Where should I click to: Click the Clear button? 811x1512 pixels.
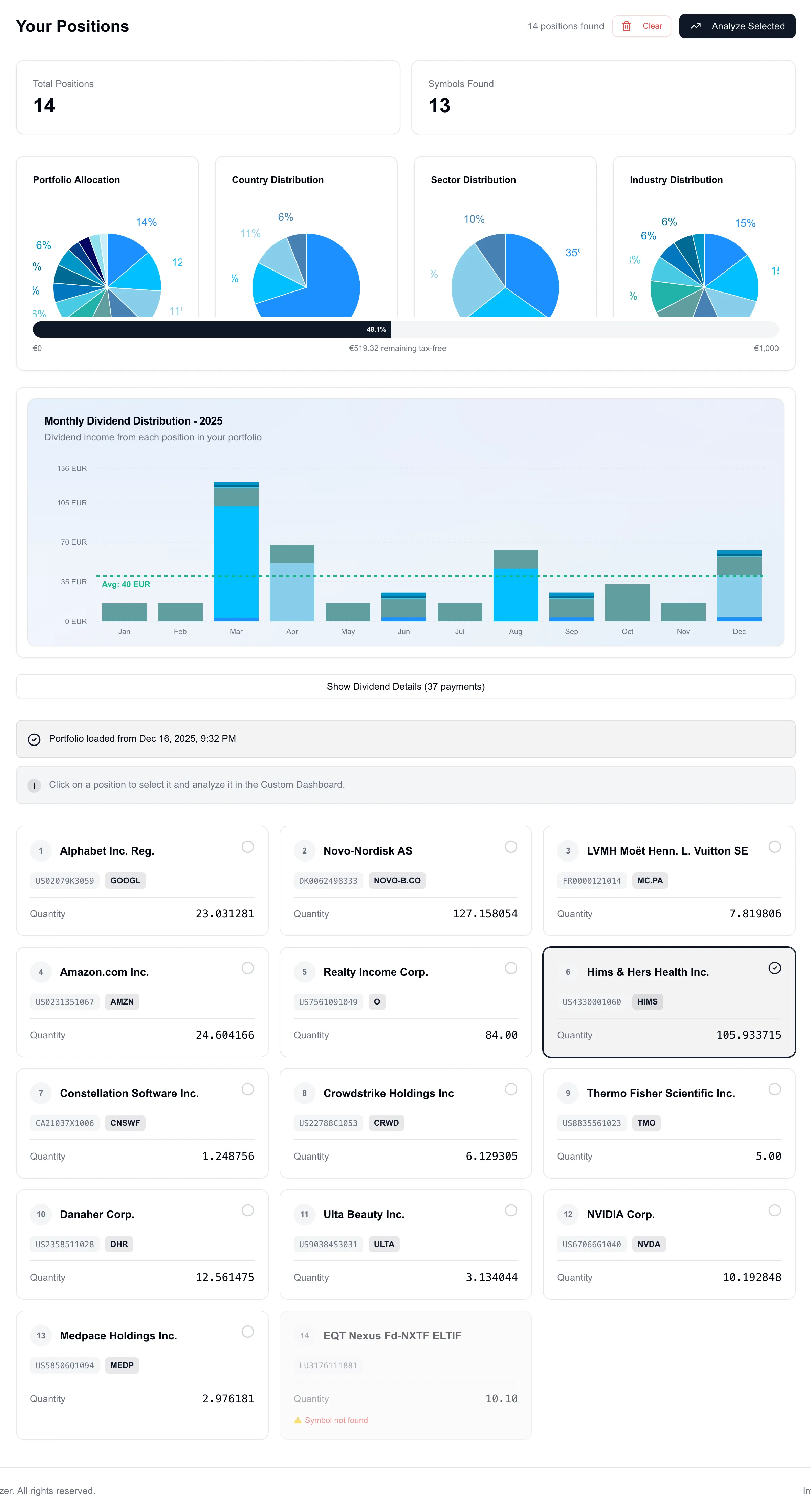click(641, 26)
